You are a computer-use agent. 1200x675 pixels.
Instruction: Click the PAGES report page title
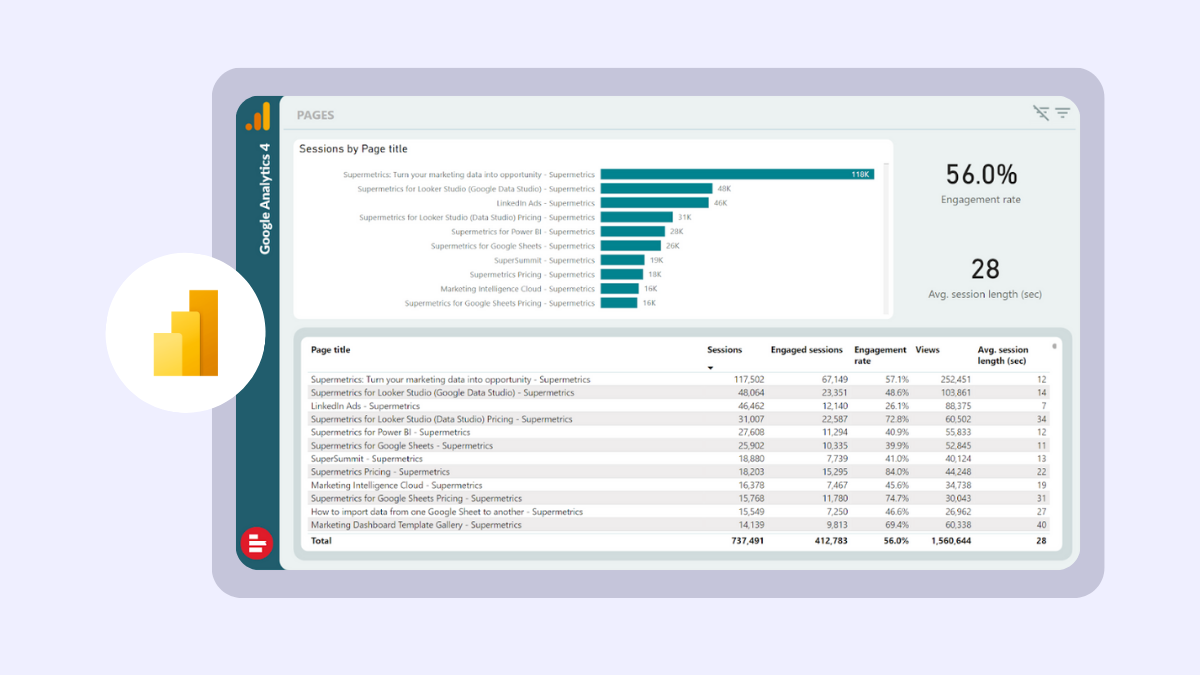tap(315, 116)
